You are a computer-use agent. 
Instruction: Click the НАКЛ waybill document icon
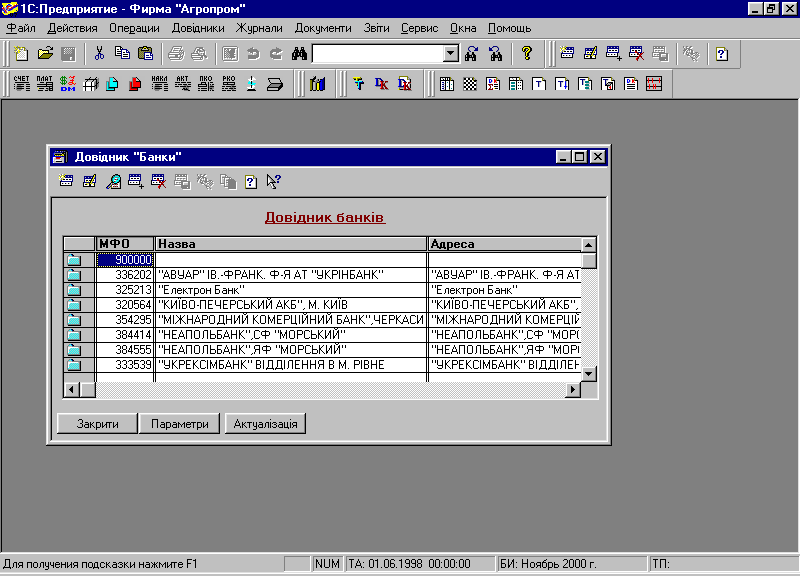point(159,84)
